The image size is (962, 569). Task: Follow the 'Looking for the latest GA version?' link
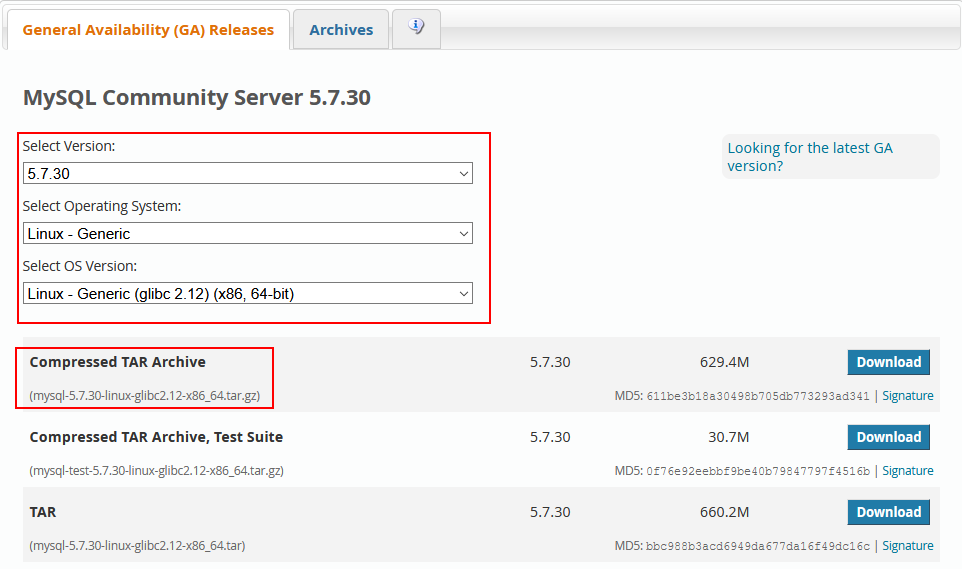pos(810,157)
